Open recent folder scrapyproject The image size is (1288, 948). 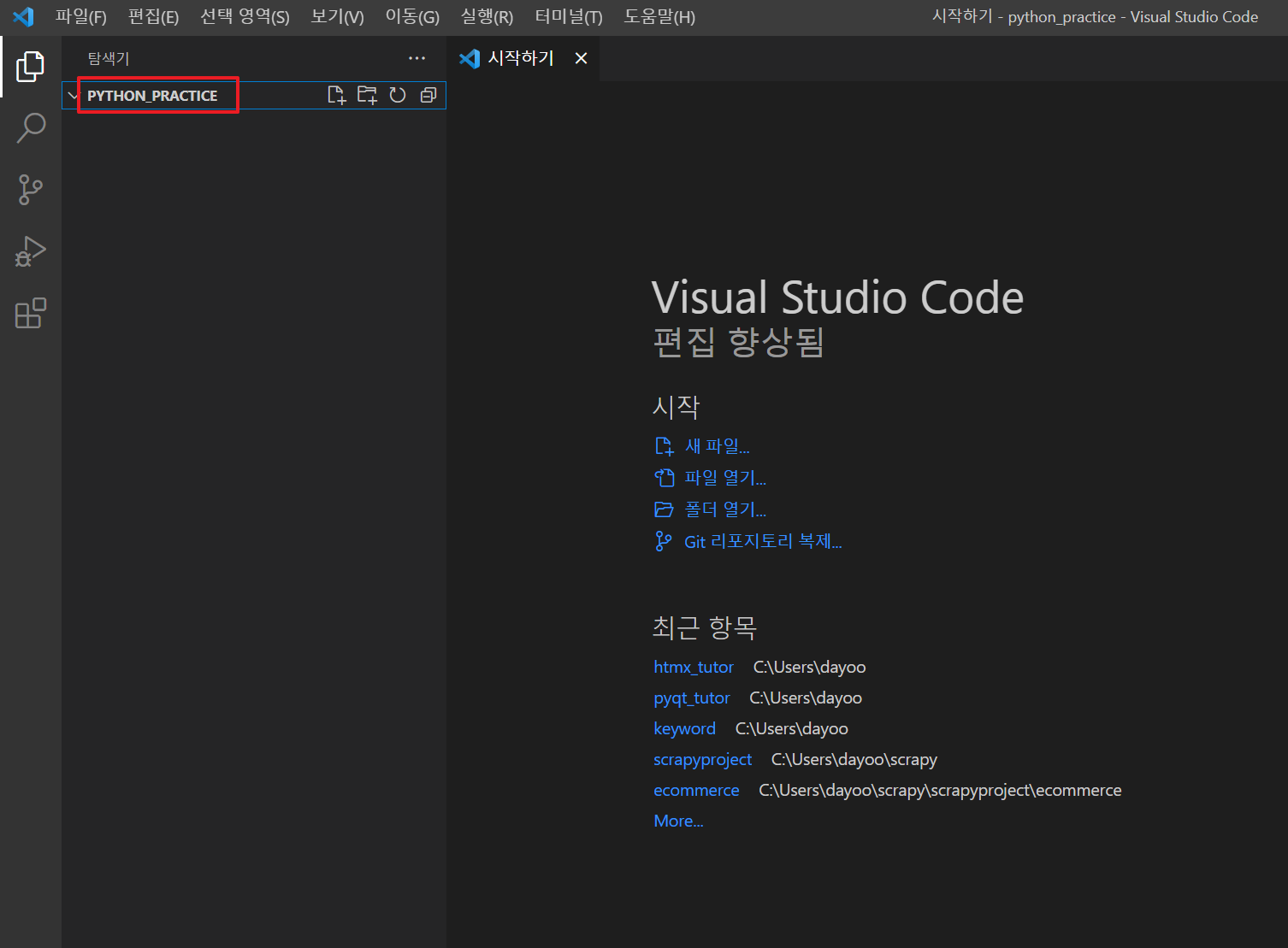[703, 759]
